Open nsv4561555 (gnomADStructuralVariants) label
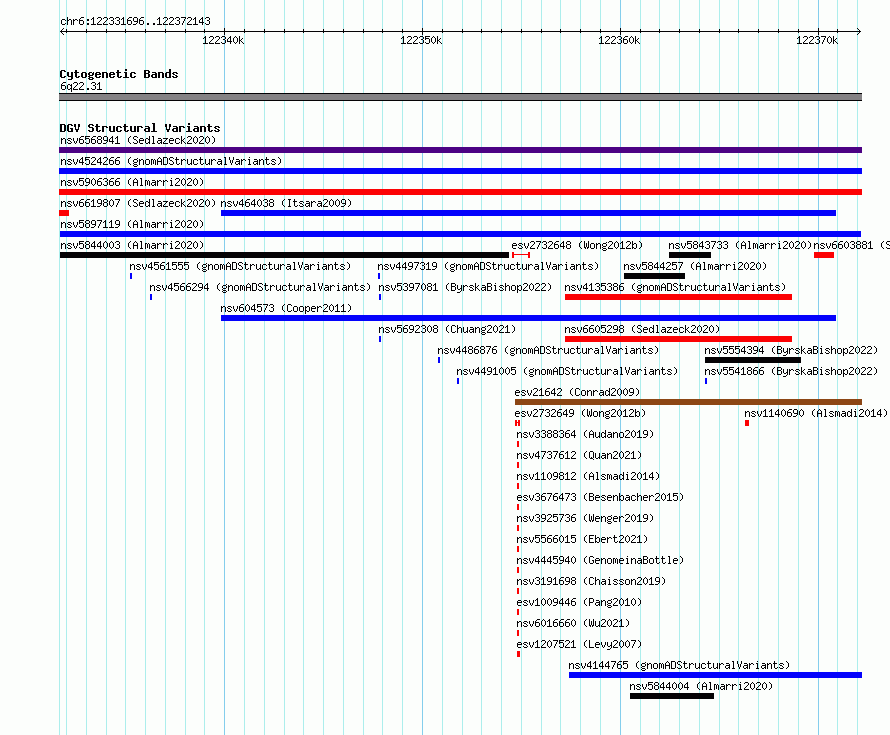 [240, 266]
